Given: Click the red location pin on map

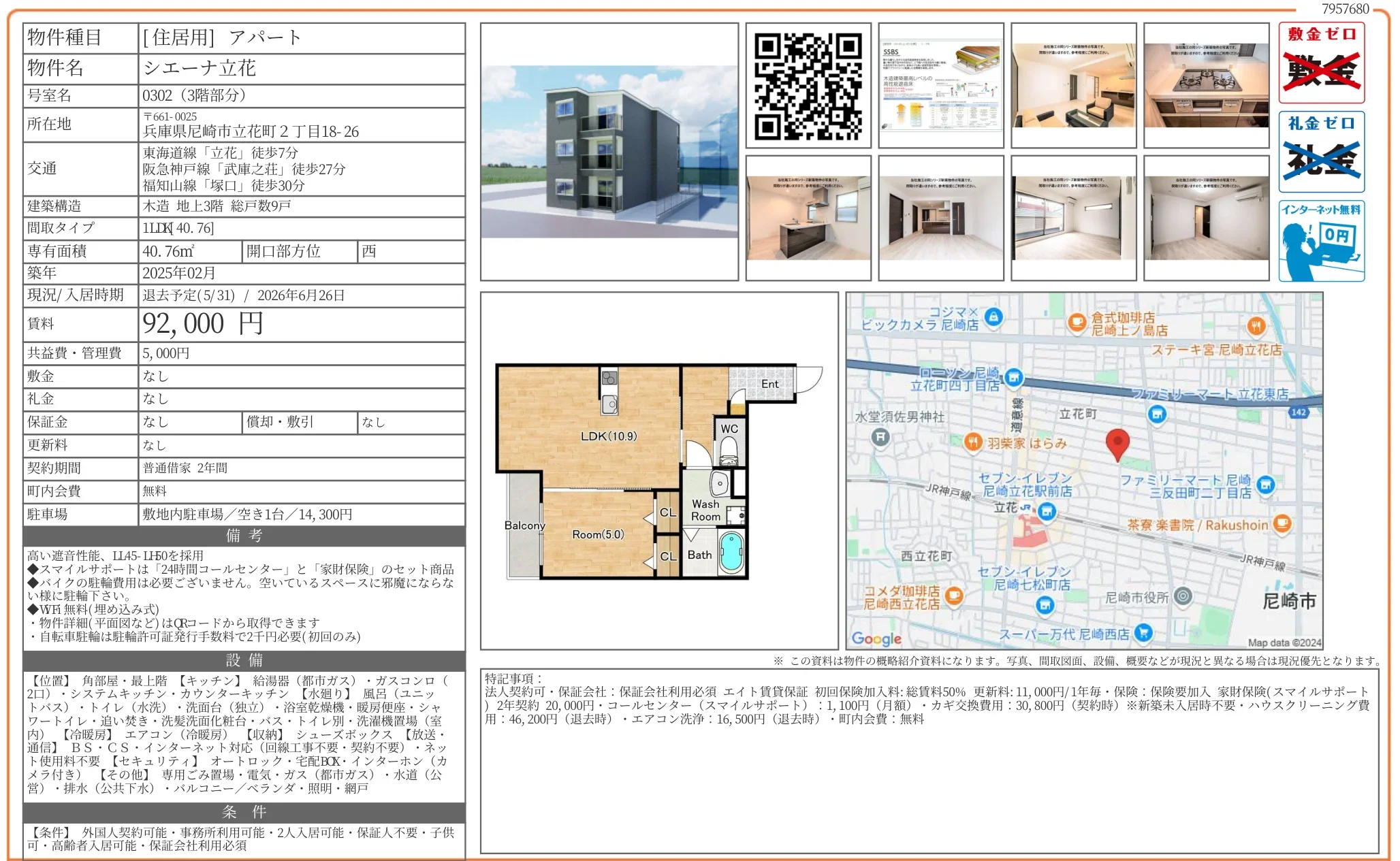Looking at the screenshot, I should (x=1117, y=444).
